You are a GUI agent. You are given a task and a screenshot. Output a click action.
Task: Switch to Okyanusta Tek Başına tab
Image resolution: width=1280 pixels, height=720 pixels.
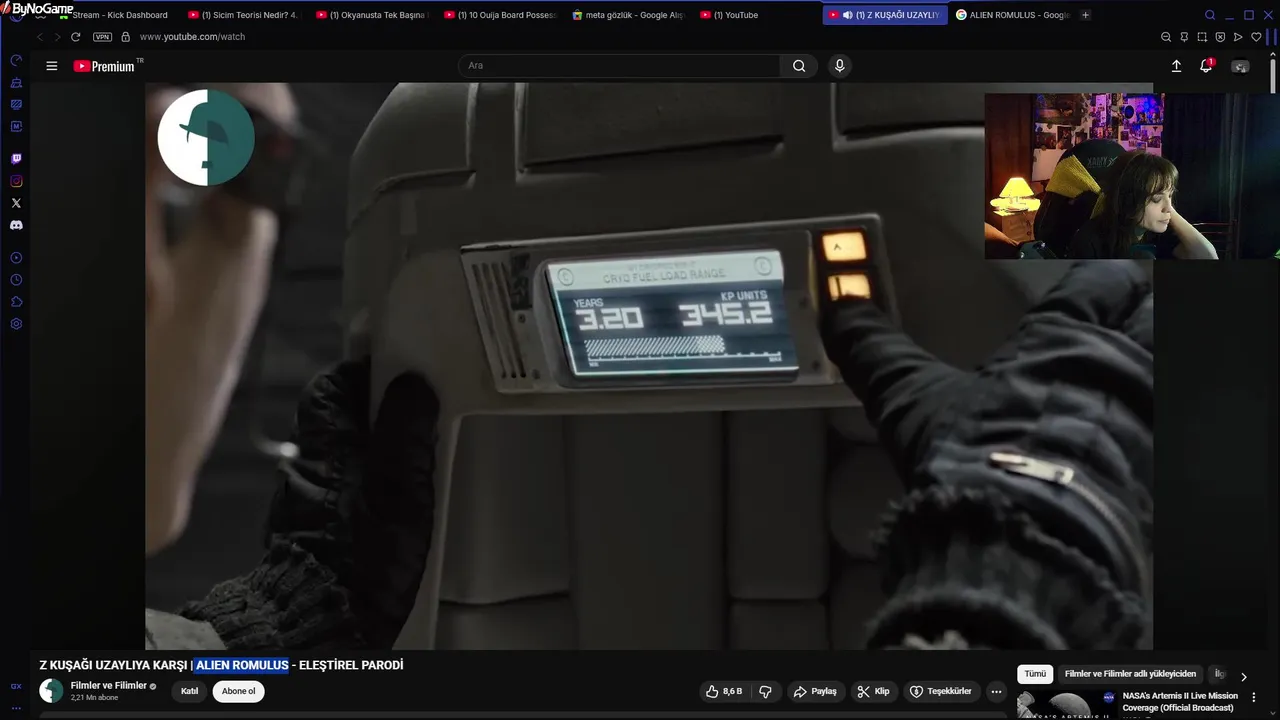pos(371,15)
